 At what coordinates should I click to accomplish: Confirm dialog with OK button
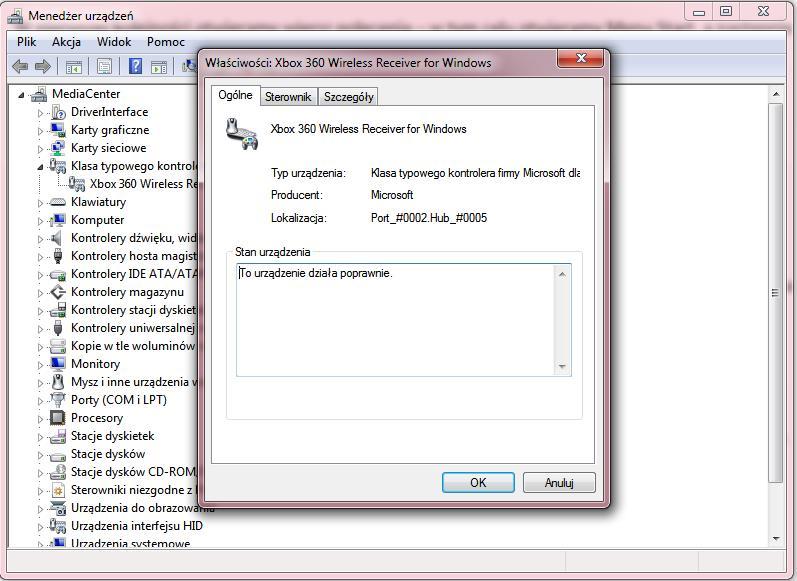pyautogui.click(x=478, y=482)
